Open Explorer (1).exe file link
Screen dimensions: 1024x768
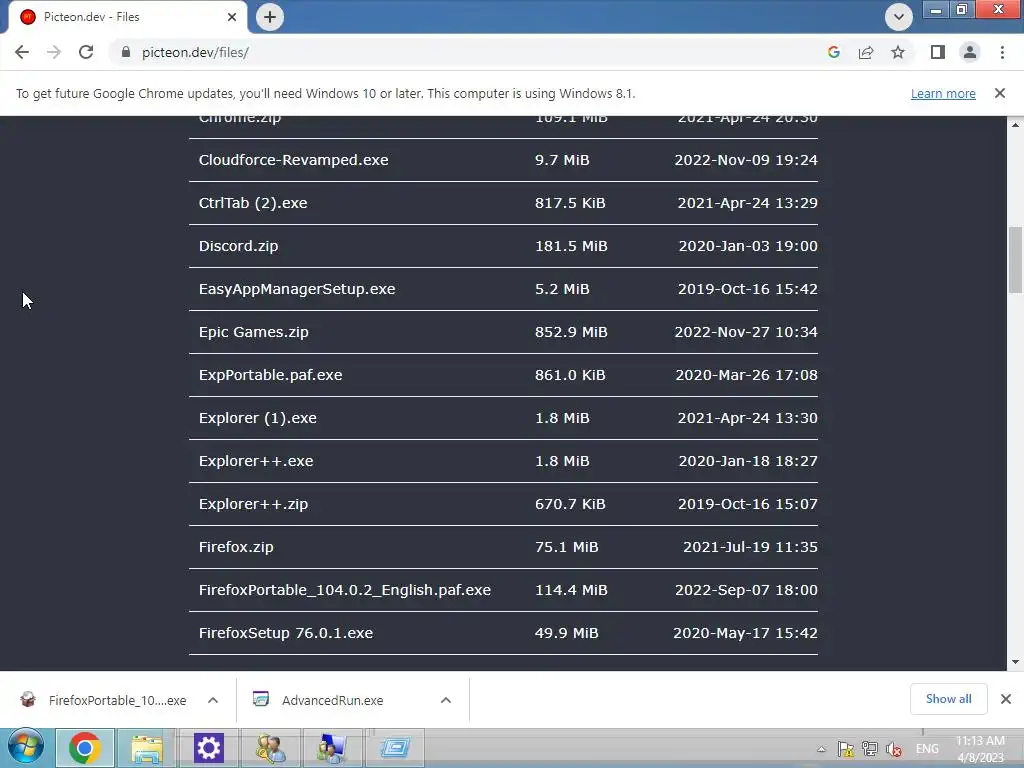pos(257,418)
